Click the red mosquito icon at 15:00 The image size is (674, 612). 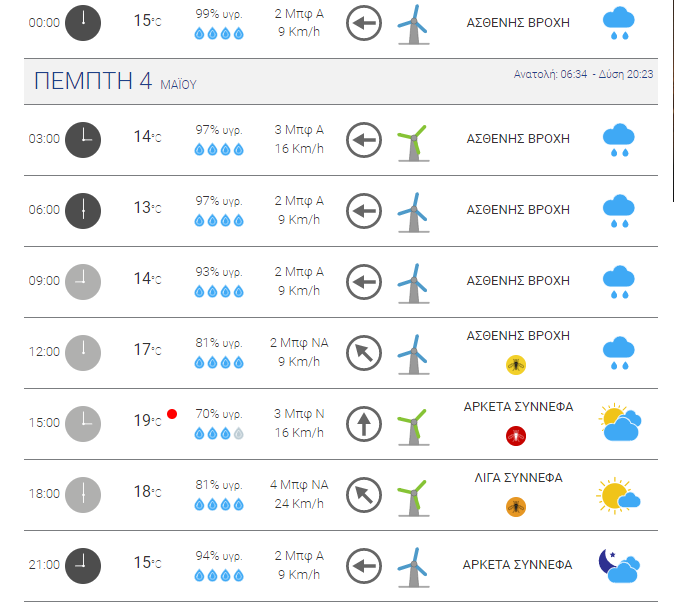[516, 436]
